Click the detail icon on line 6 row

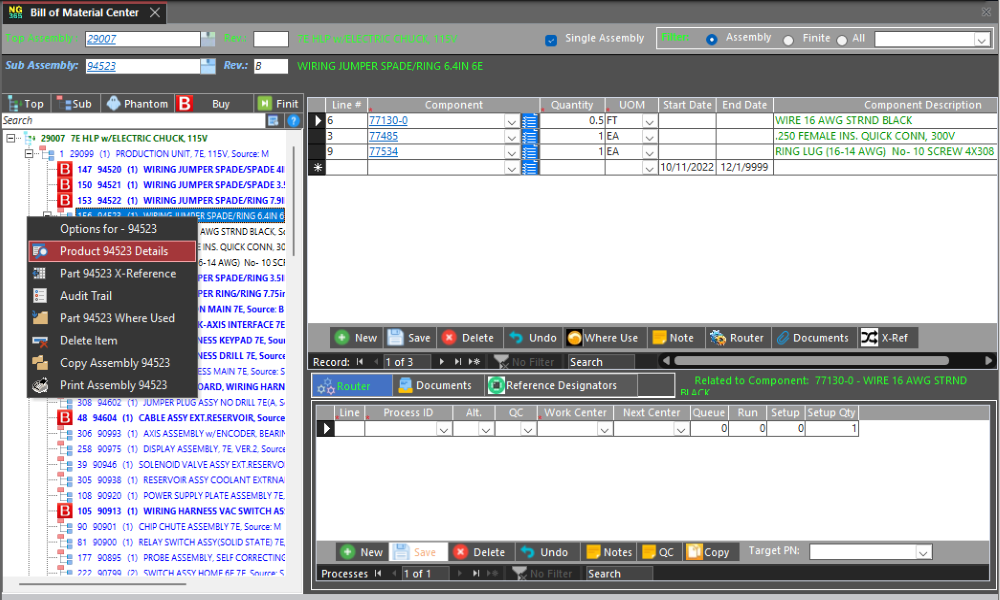(x=530, y=121)
